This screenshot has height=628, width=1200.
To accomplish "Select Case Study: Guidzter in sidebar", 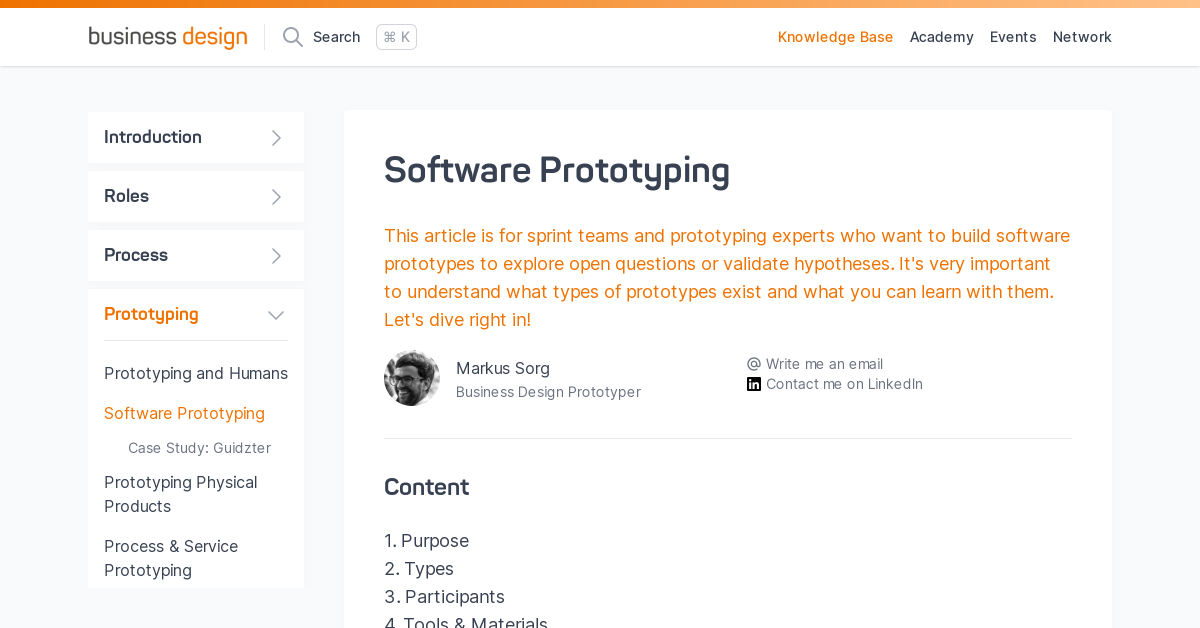I will pyautogui.click(x=199, y=448).
